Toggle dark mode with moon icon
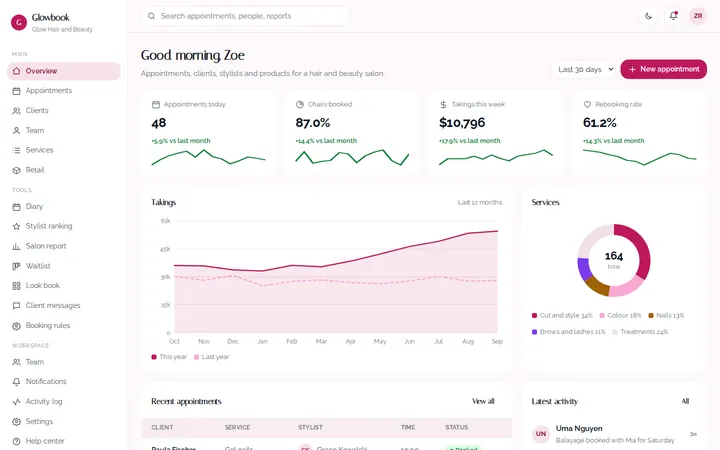Screen dimensions: 720x450 click(648, 16)
